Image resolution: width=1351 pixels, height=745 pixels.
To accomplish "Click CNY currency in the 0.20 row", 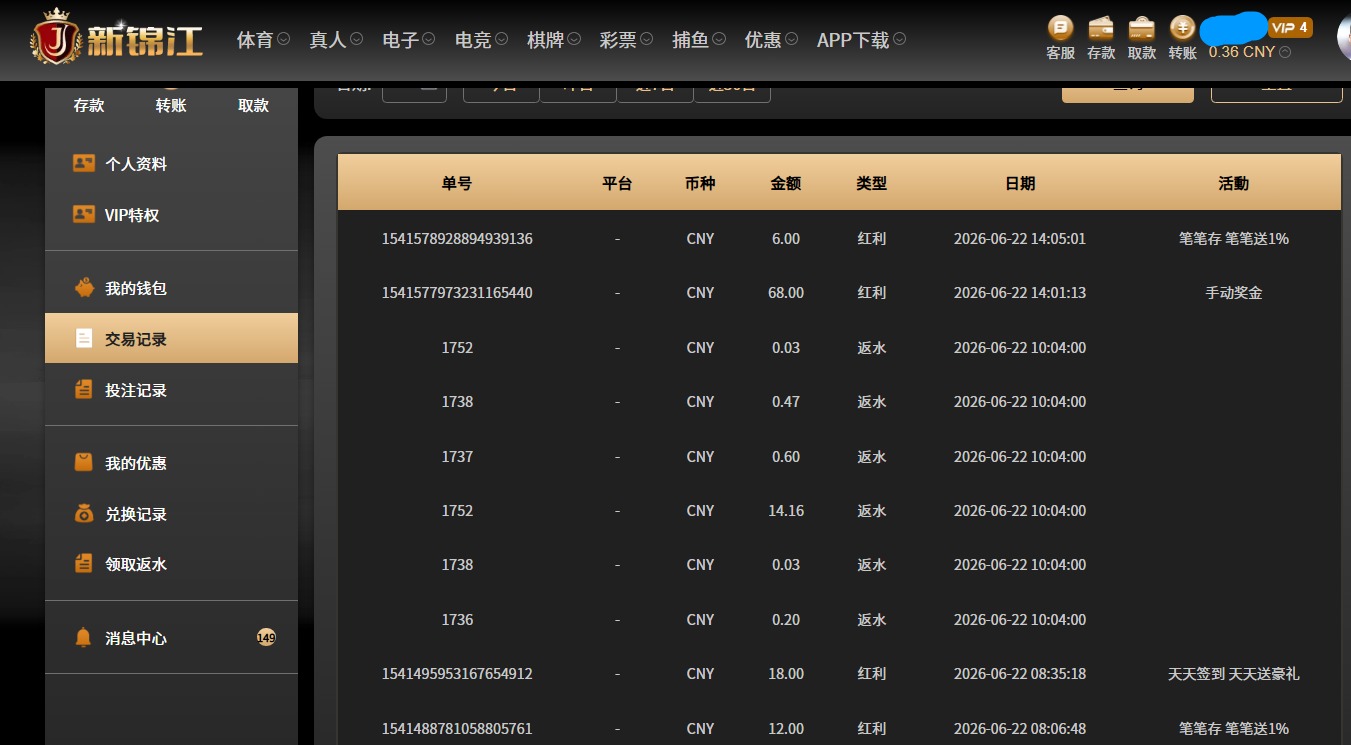I will pos(700,619).
